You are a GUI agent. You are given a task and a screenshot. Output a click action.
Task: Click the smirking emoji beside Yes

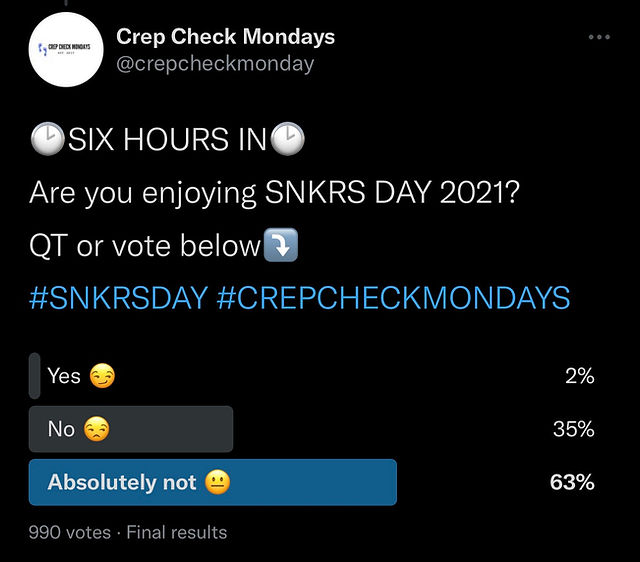102,377
